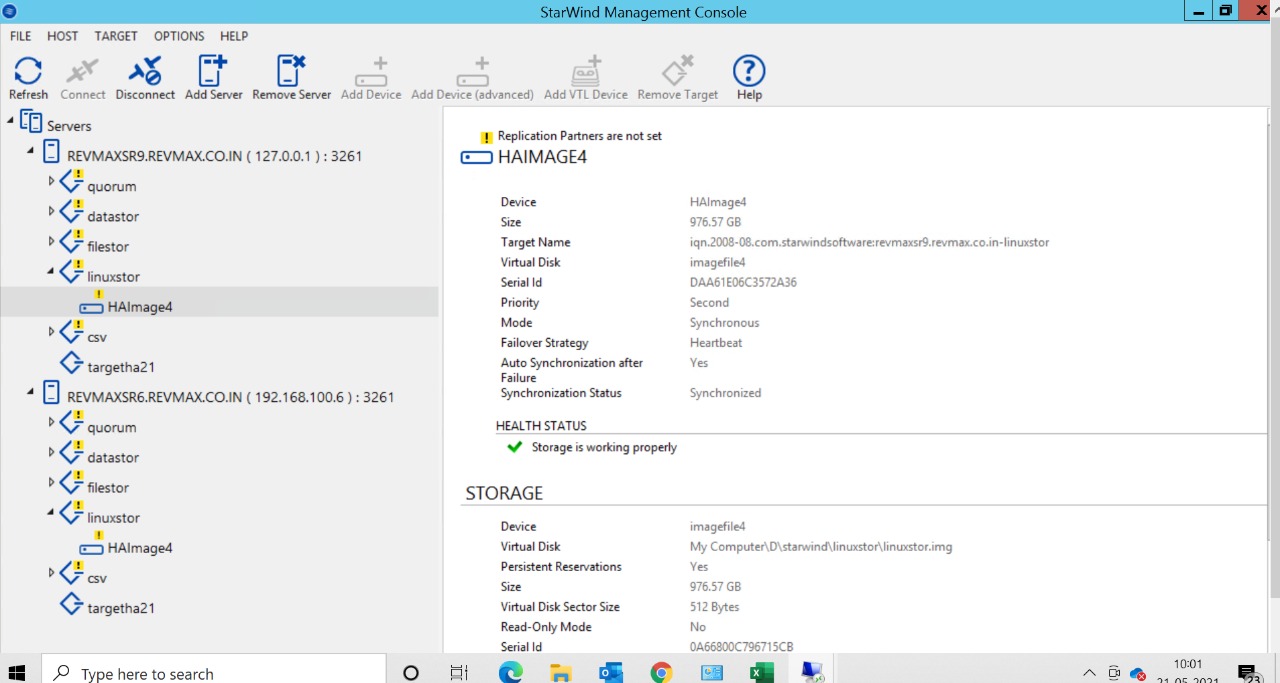
Task: Select the REVMAXSR9.REVMAX.CO.IN server node
Action: [x=214, y=156]
